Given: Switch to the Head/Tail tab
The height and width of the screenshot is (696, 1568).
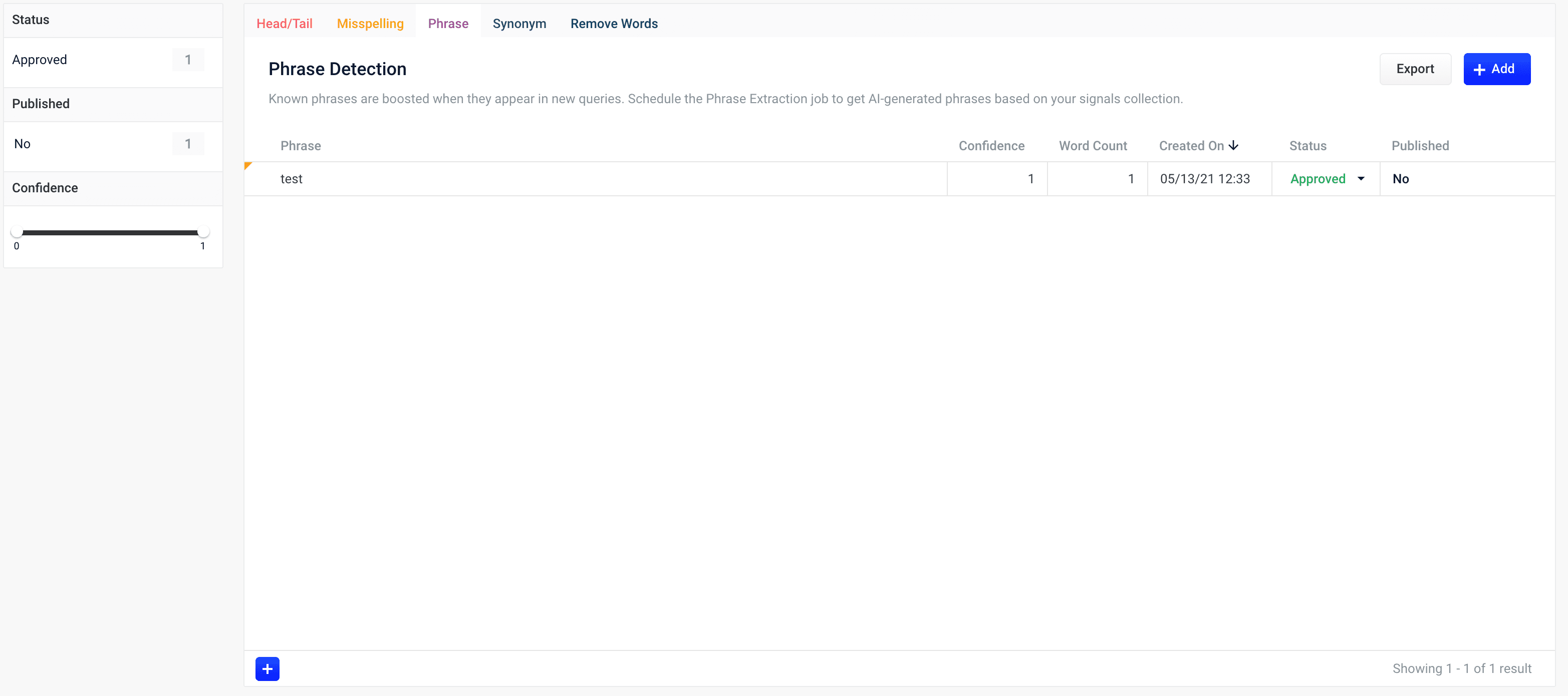Looking at the screenshot, I should click(x=284, y=23).
